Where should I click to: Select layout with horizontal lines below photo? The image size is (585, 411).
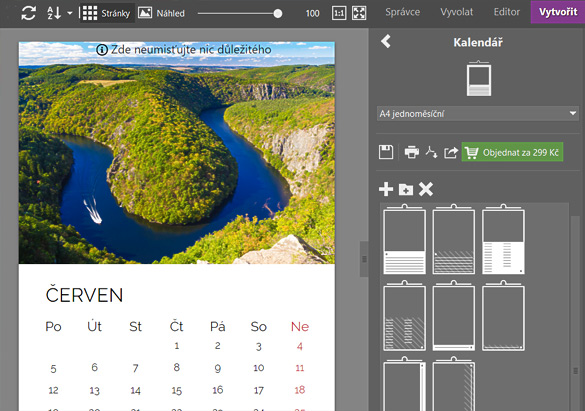404,239
